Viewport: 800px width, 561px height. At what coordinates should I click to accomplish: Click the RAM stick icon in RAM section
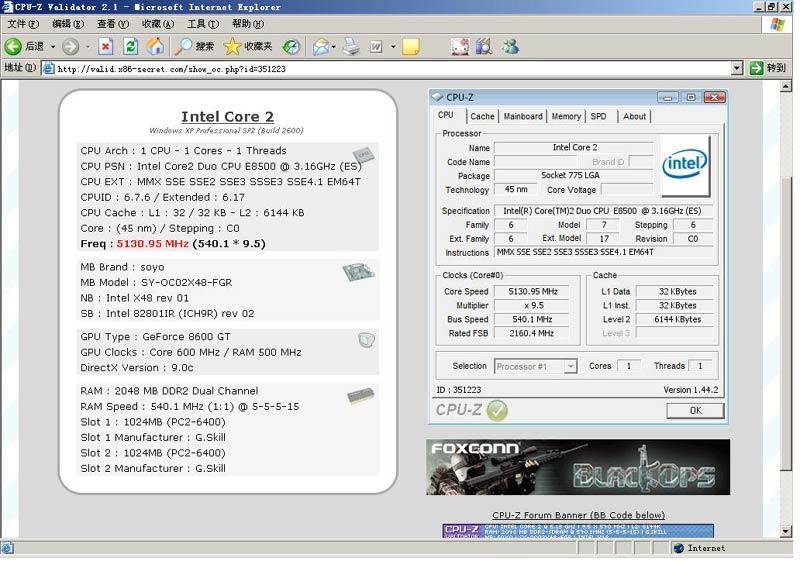click(x=361, y=396)
